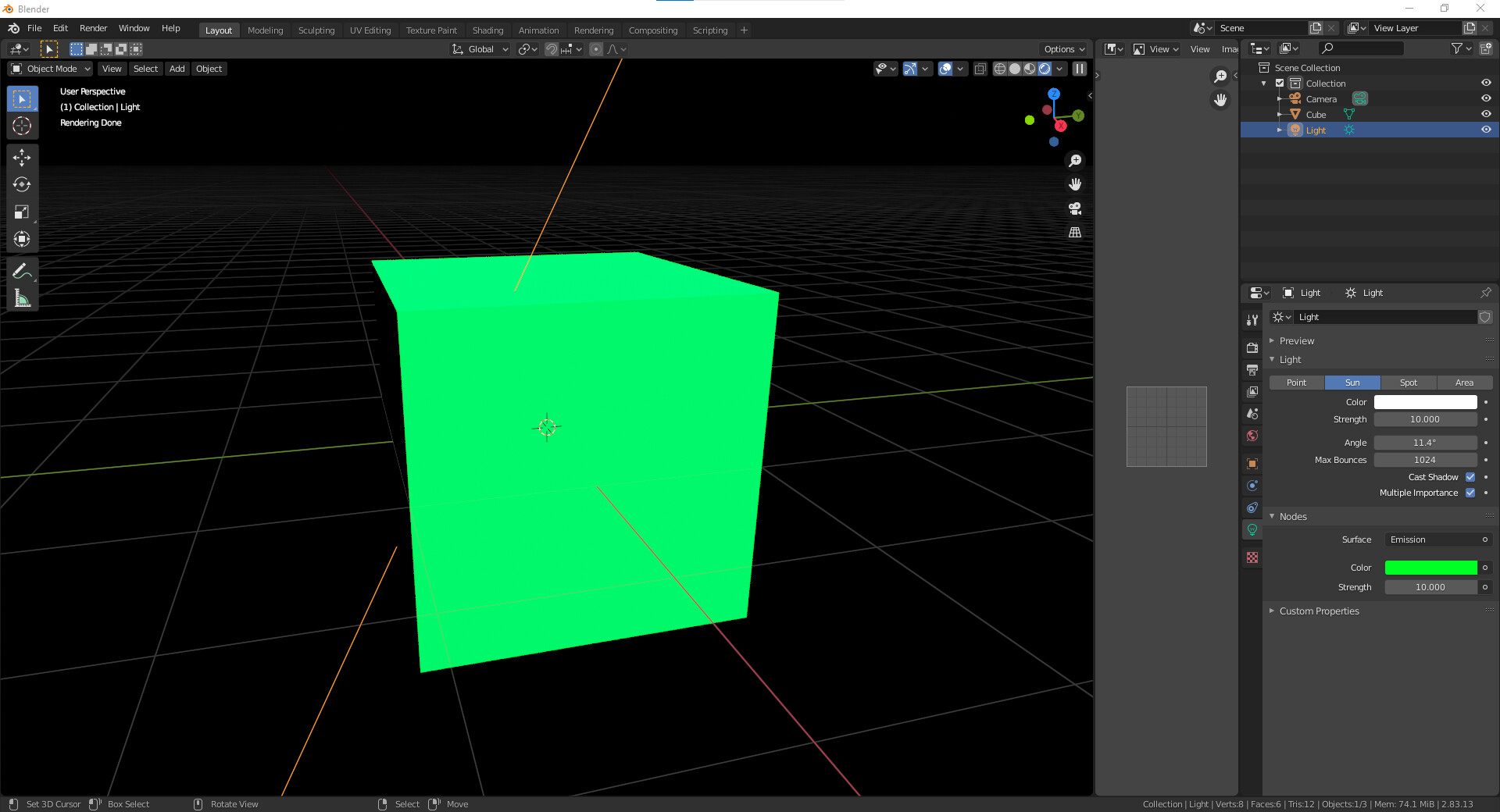Open the viewport Options dropdown
Viewport: 1500px width, 812px height.
pyautogui.click(x=1064, y=49)
